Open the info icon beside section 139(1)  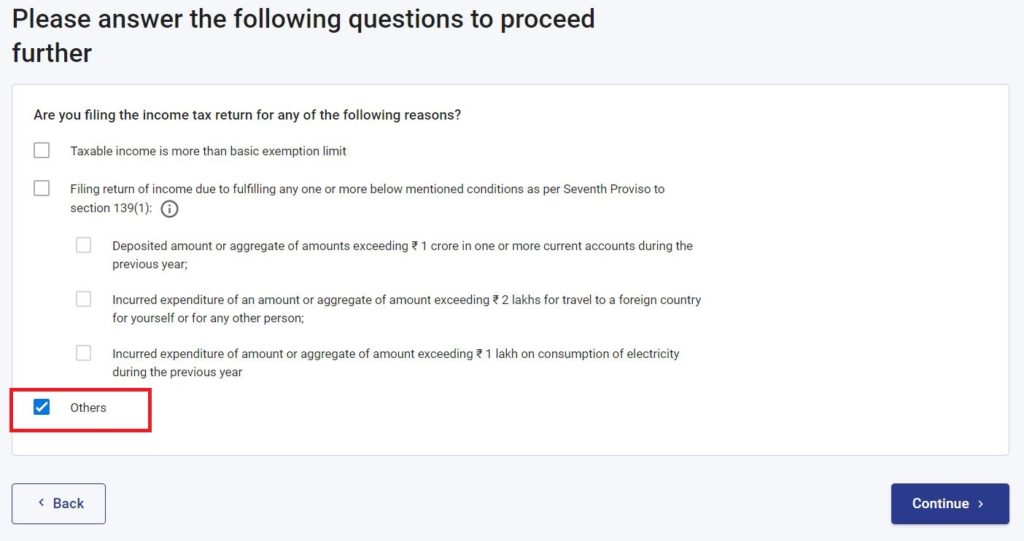[169, 209]
